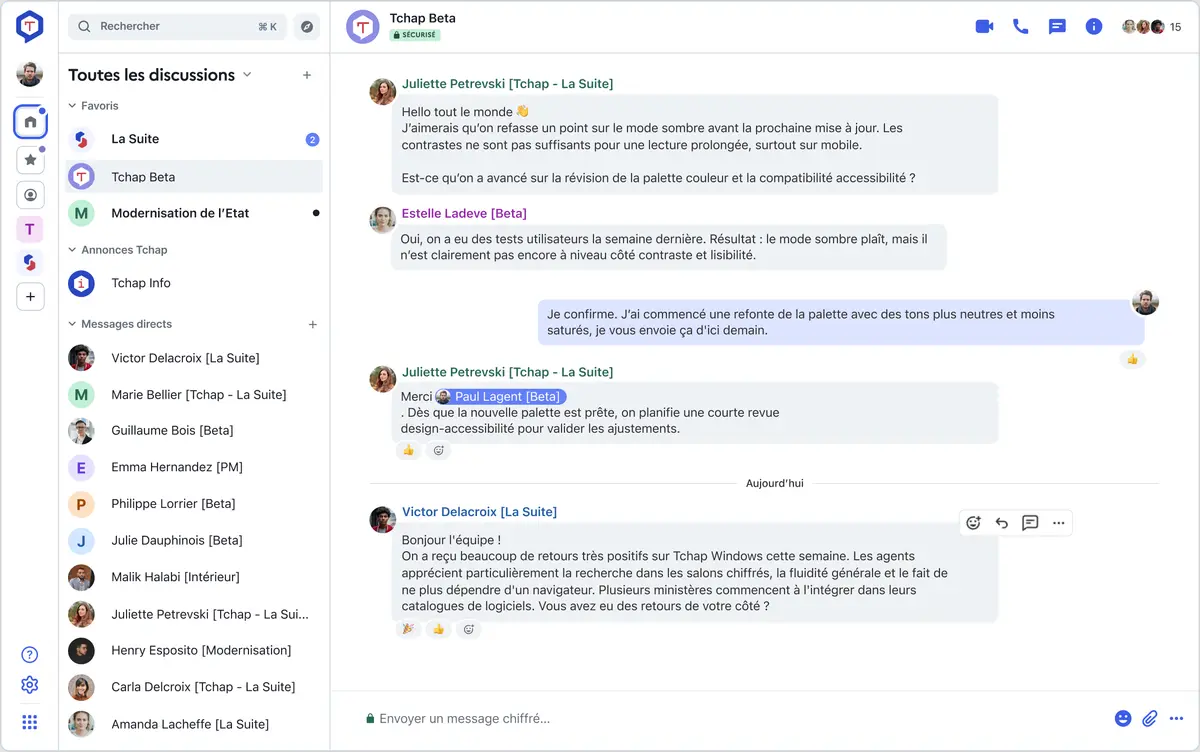
Task: Toggle thumbs up reaction on Victor's message
Action: pyautogui.click(x=438, y=630)
